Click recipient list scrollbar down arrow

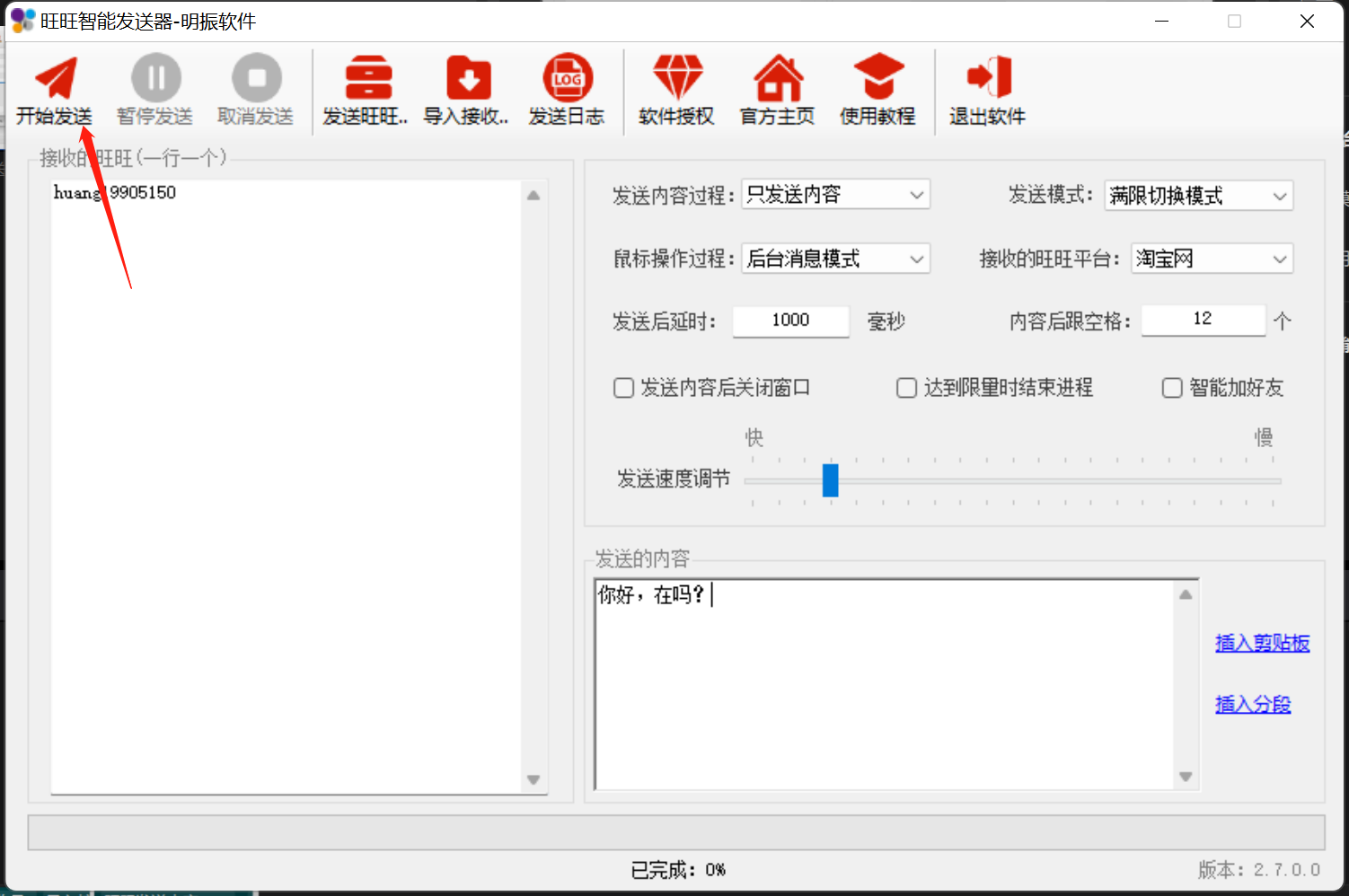pos(533,779)
